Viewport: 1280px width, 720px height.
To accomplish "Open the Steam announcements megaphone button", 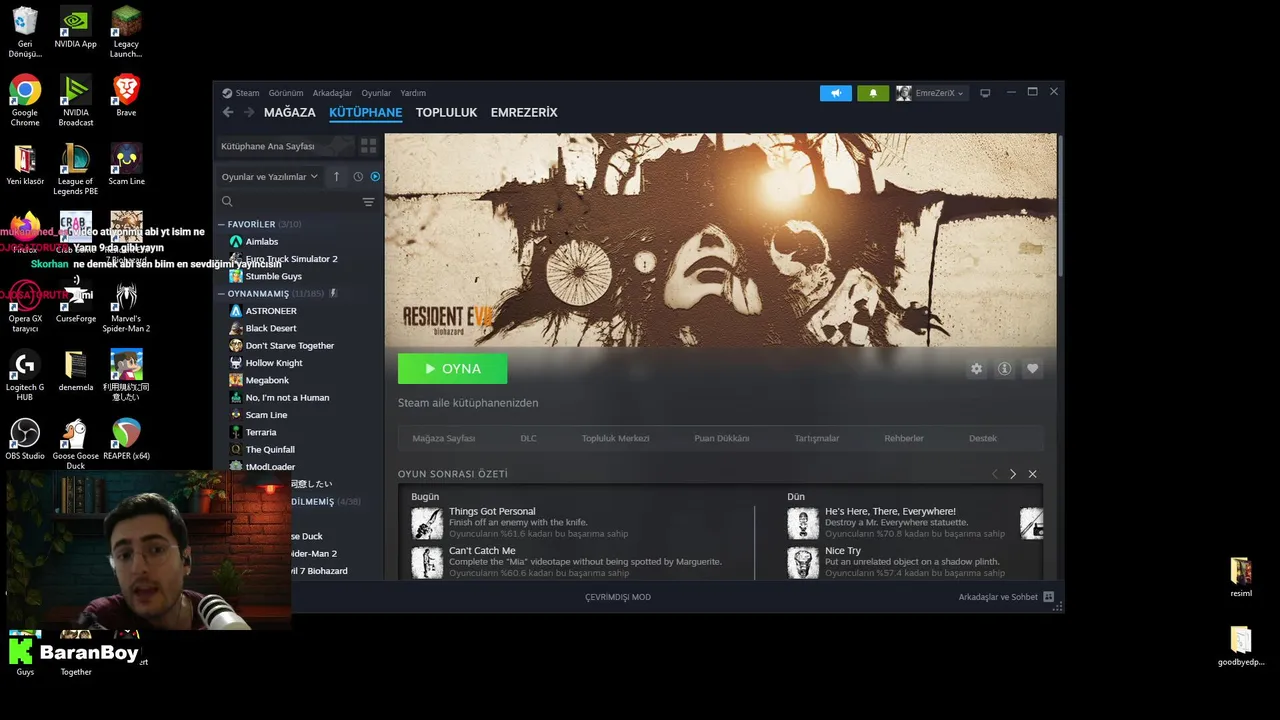I will [x=836, y=93].
